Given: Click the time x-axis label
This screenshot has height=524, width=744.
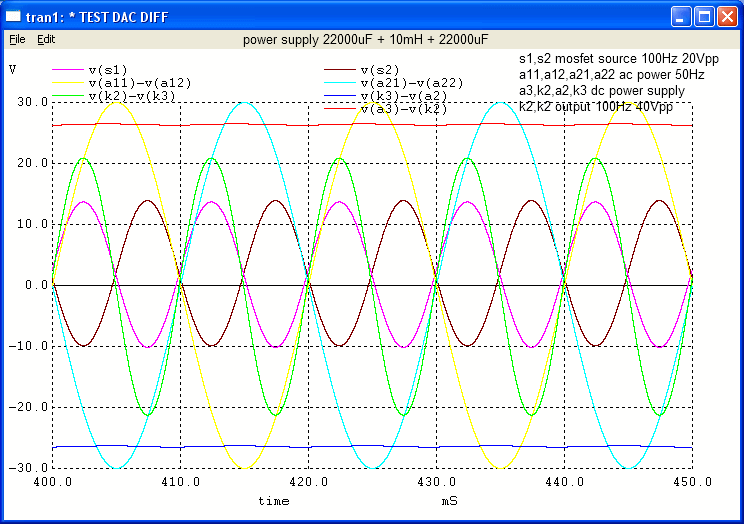Looking at the screenshot, I should tap(274, 499).
